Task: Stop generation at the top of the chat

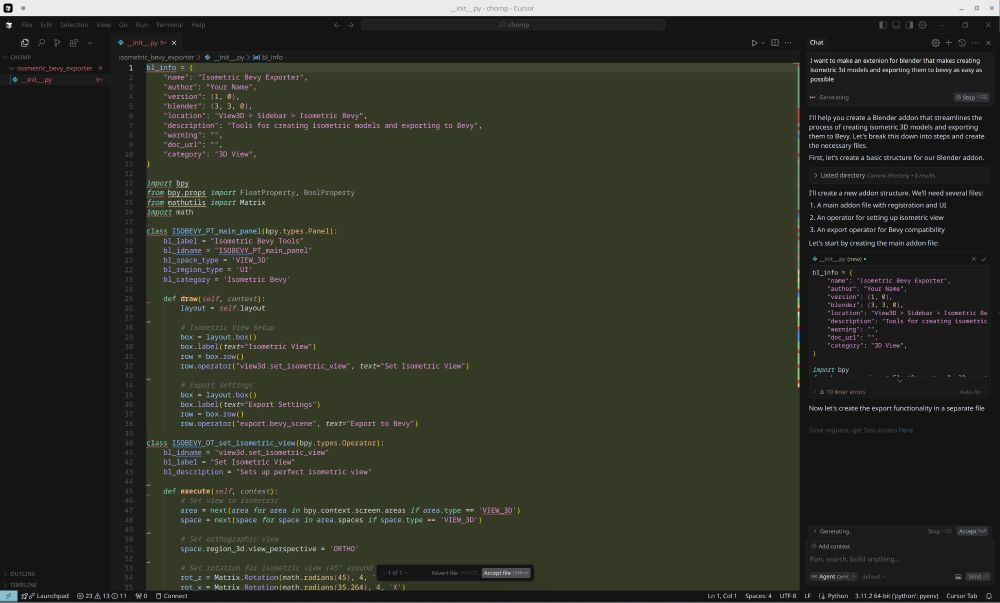Action: point(971,98)
